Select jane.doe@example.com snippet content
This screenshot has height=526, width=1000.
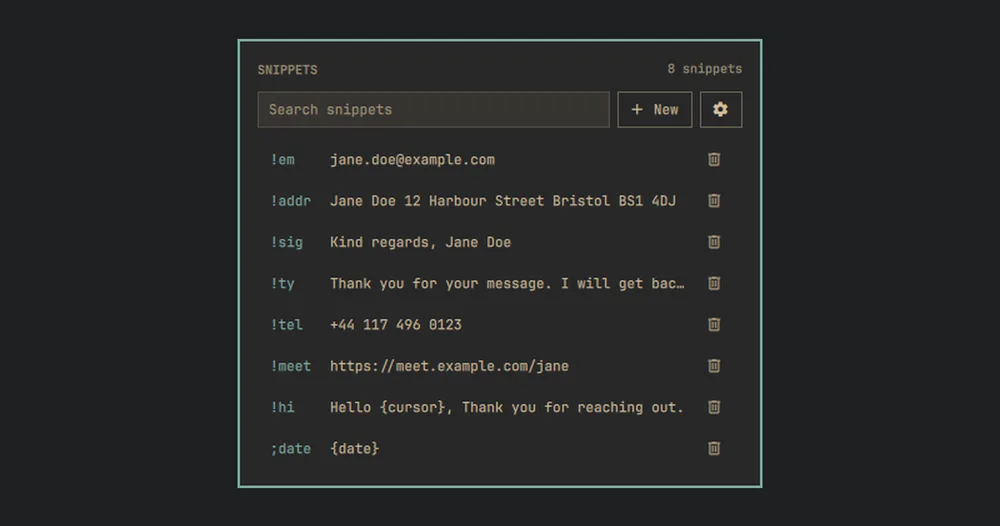(x=412, y=160)
